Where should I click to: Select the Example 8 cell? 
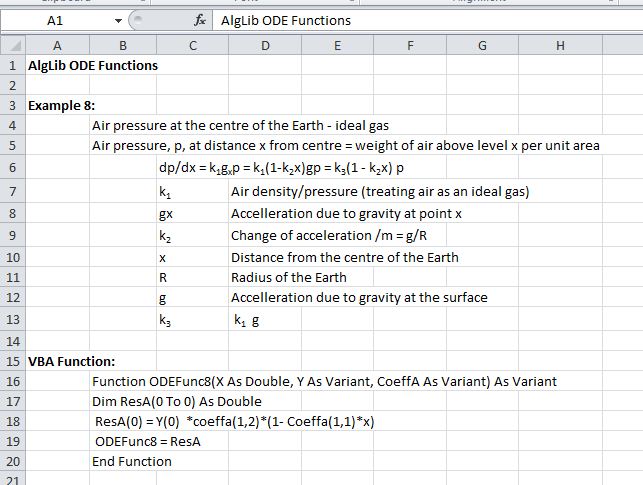point(56,106)
